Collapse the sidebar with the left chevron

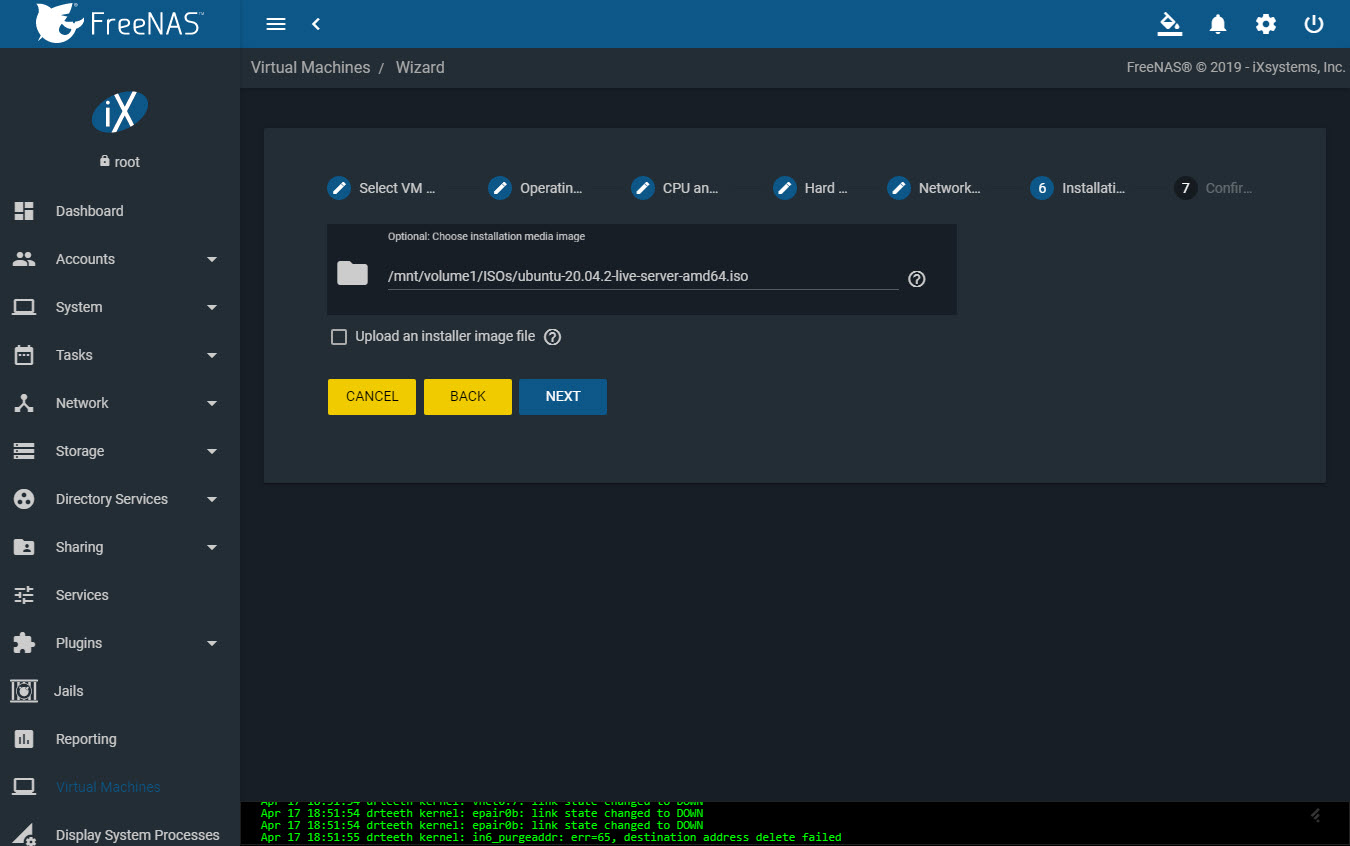coord(315,24)
